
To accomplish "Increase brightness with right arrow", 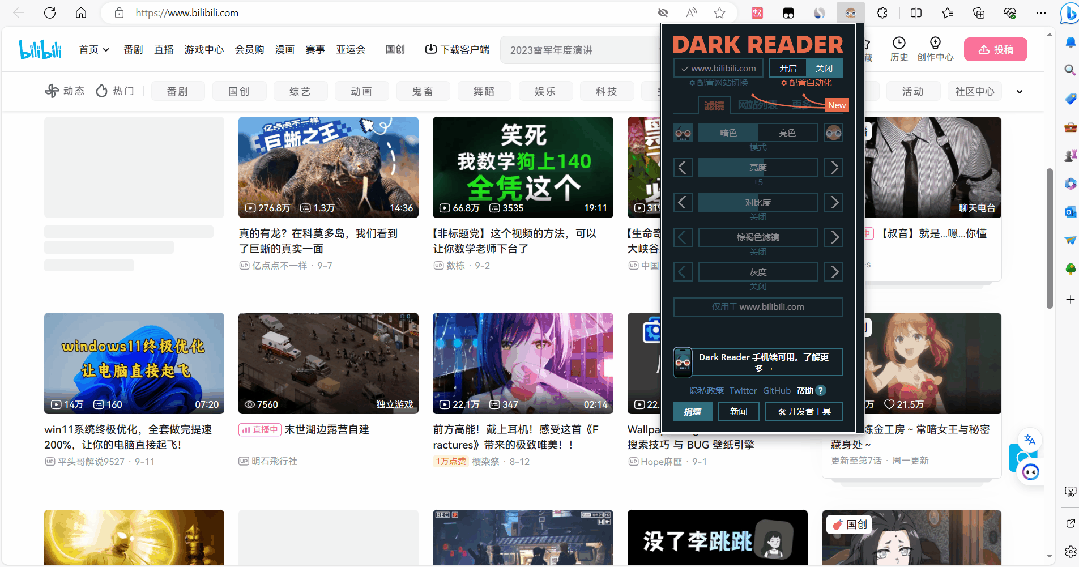I will pyautogui.click(x=833, y=167).
